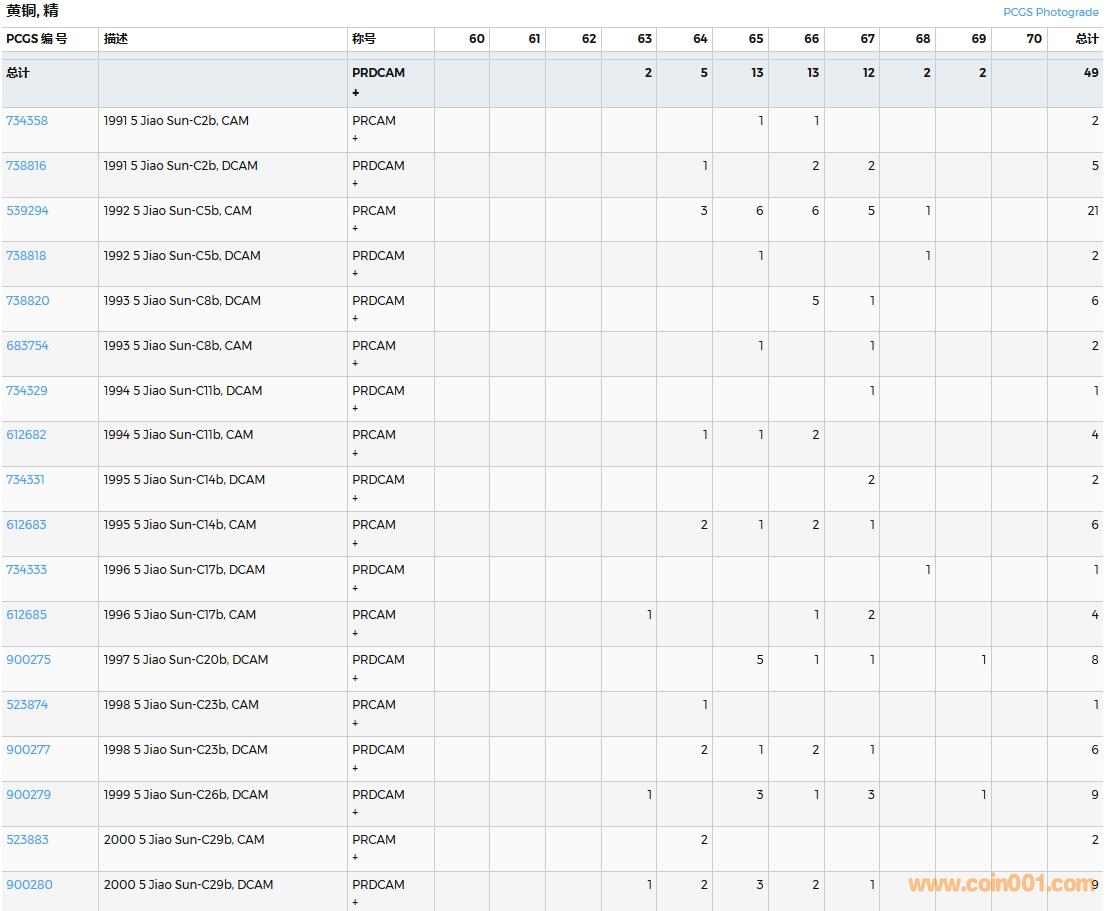Open coin entry 539294
Screen dimensions: 1108x911
(27, 211)
